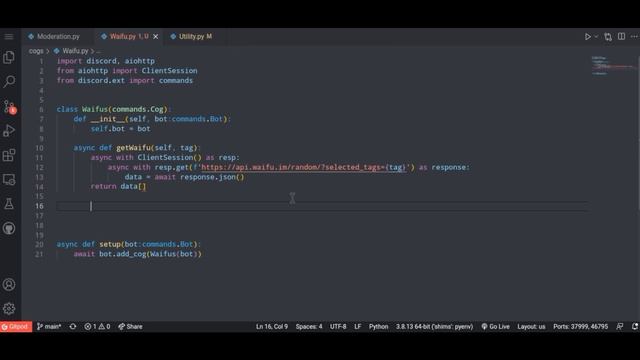Click Go Live in status bar

(x=496, y=327)
